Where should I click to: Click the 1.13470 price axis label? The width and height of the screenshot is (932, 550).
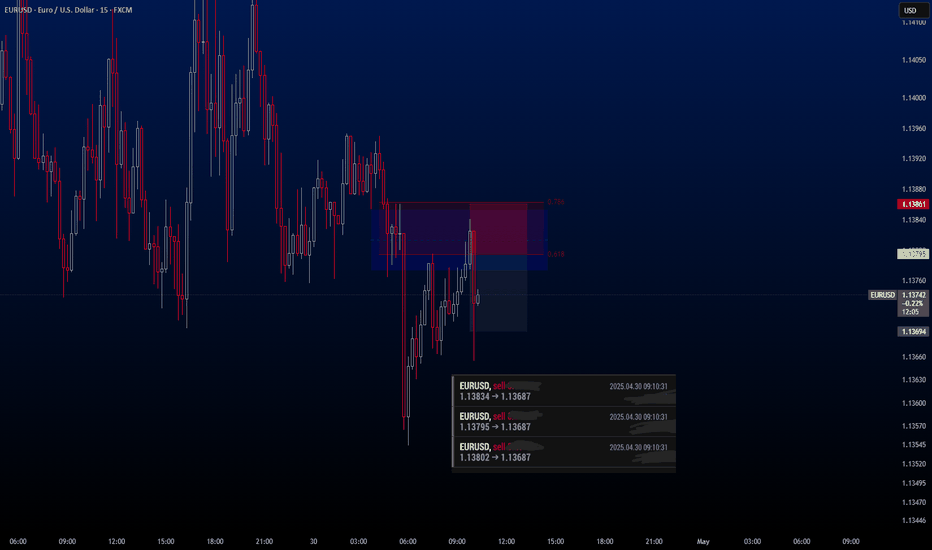914,502
